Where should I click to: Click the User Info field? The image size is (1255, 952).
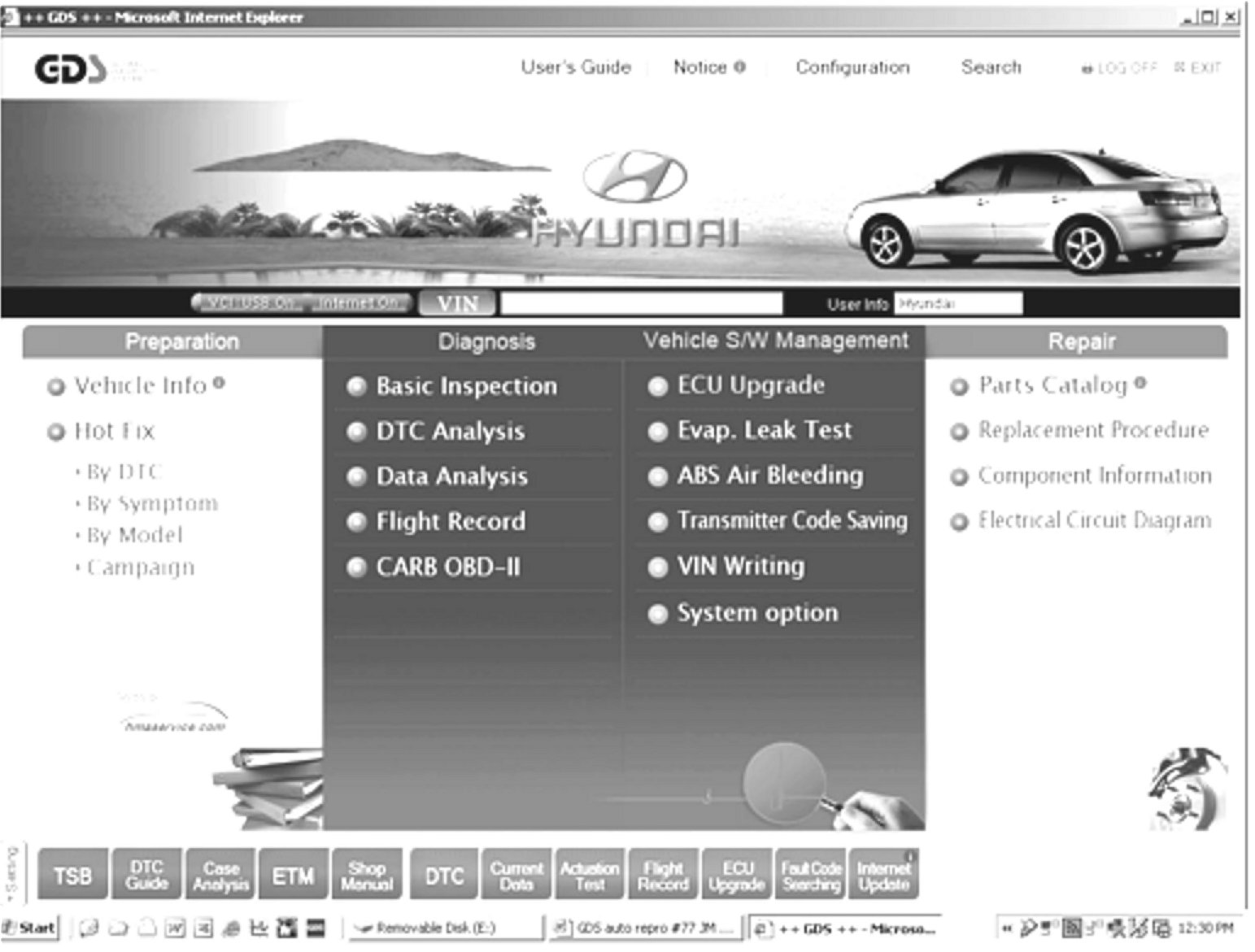click(958, 303)
